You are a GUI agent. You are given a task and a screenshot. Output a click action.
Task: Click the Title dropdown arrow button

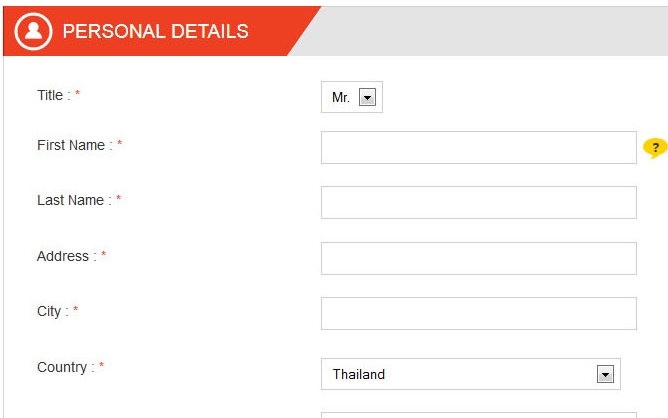click(x=367, y=97)
